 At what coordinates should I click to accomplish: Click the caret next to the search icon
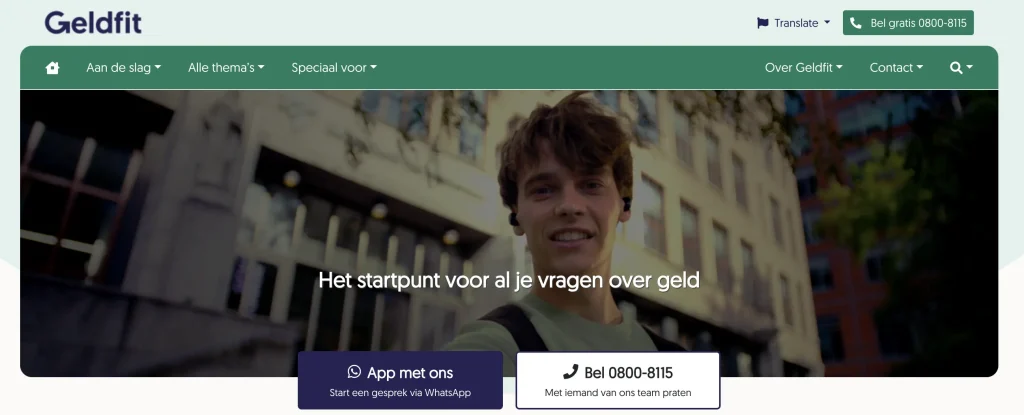(x=969, y=67)
